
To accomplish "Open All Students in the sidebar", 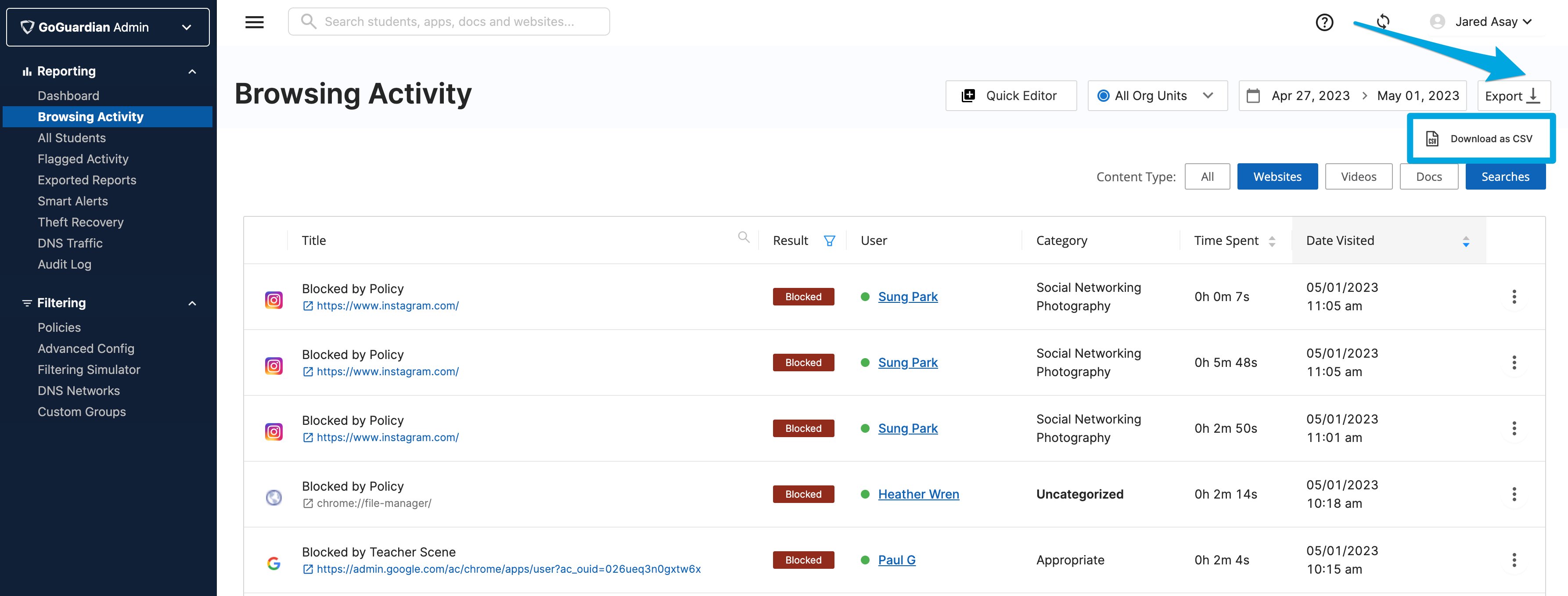I will tap(71, 137).
